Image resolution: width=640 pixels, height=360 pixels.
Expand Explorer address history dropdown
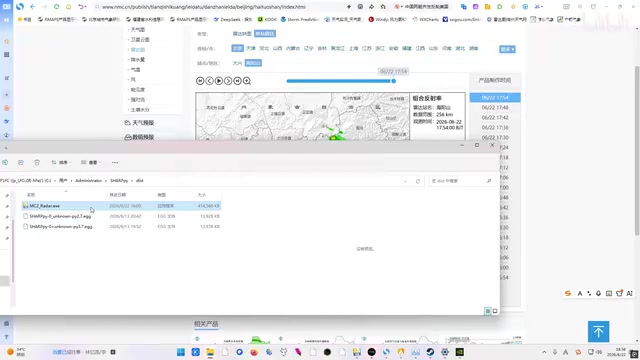point(405,181)
